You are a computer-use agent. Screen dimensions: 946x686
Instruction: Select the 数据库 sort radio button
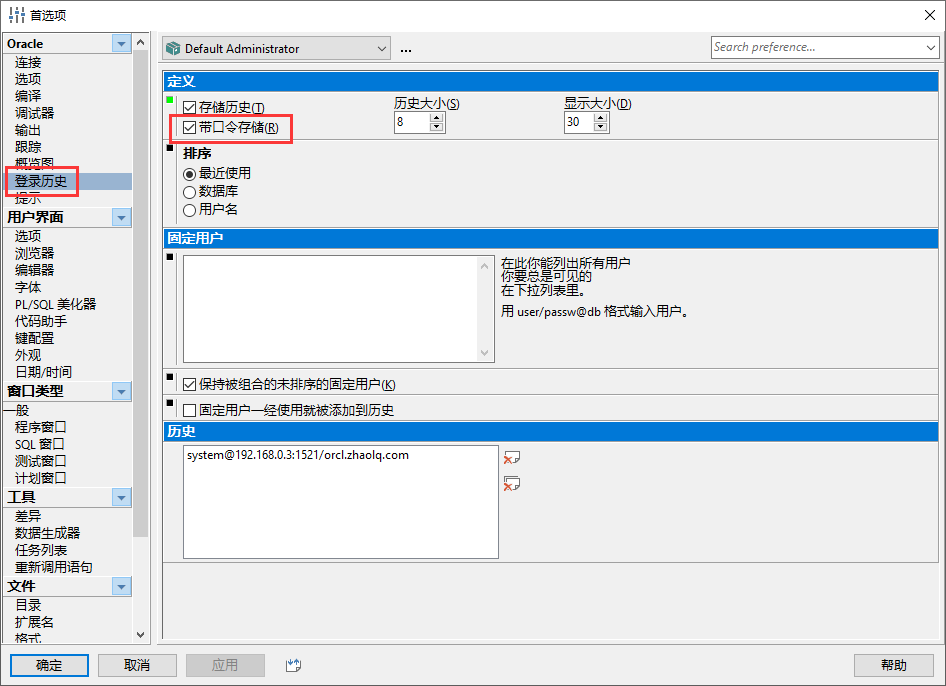click(189, 191)
